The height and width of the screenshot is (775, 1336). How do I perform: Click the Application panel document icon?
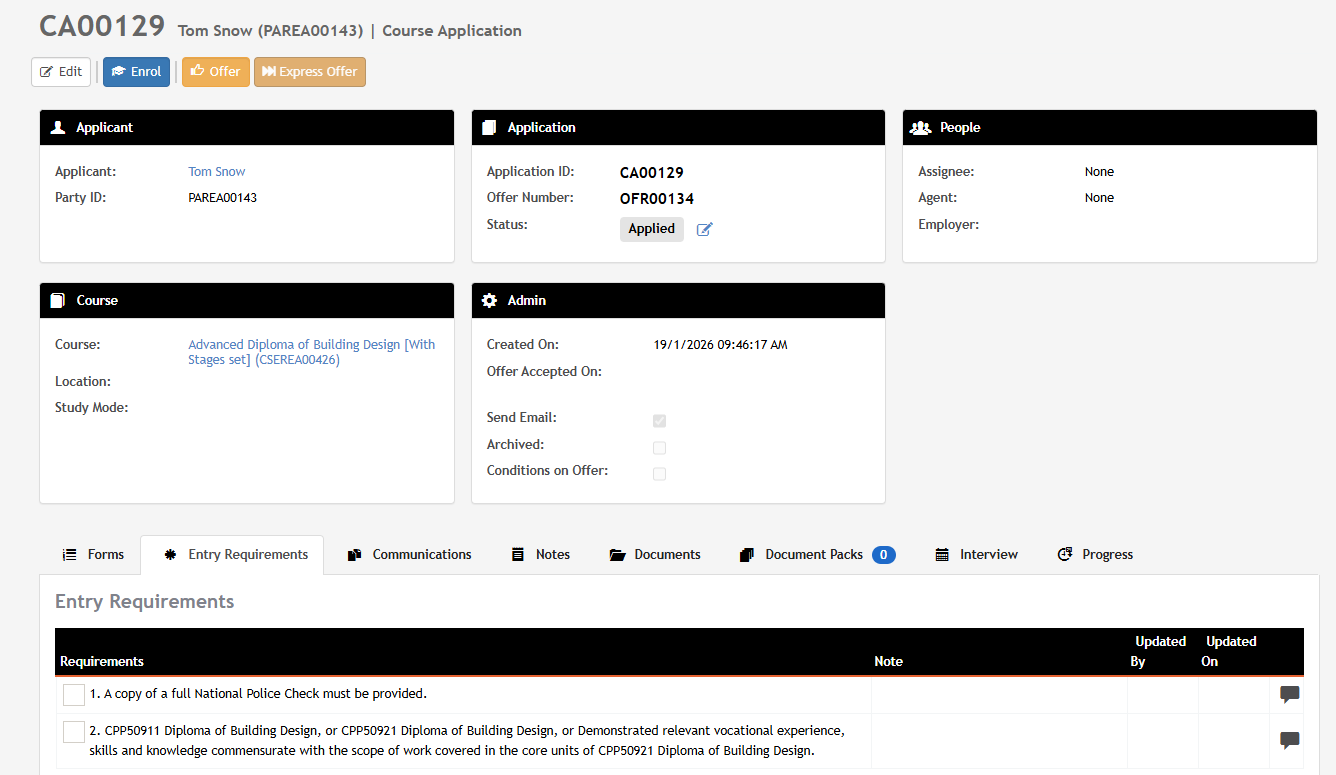click(489, 128)
